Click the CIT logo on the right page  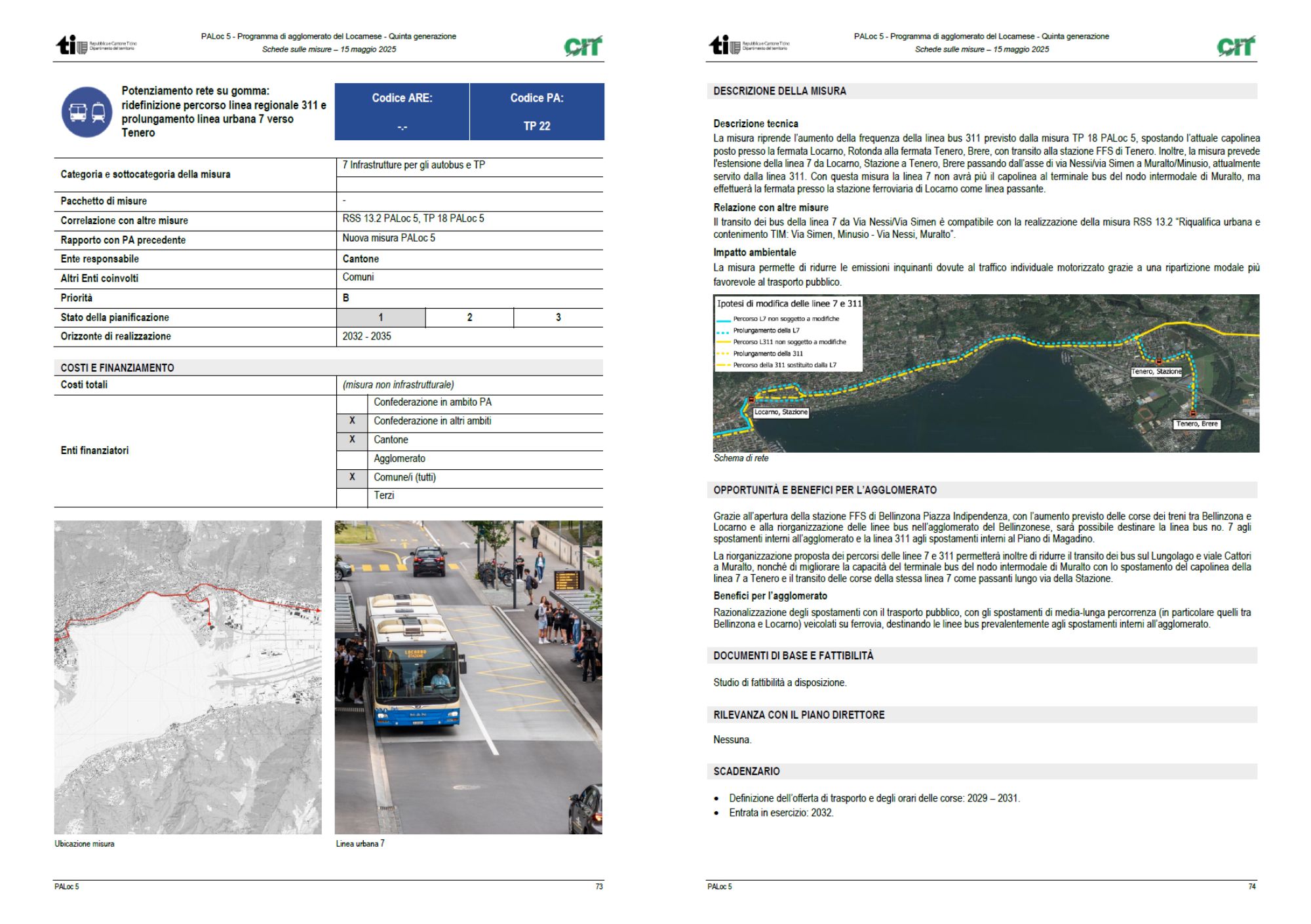[1236, 46]
